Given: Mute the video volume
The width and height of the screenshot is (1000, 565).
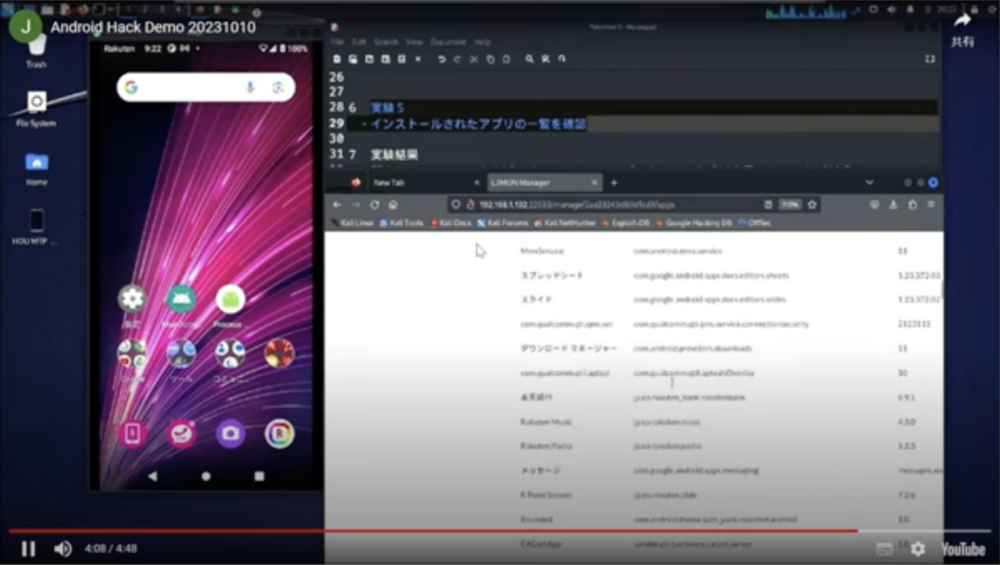Looking at the screenshot, I should coord(63,548).
